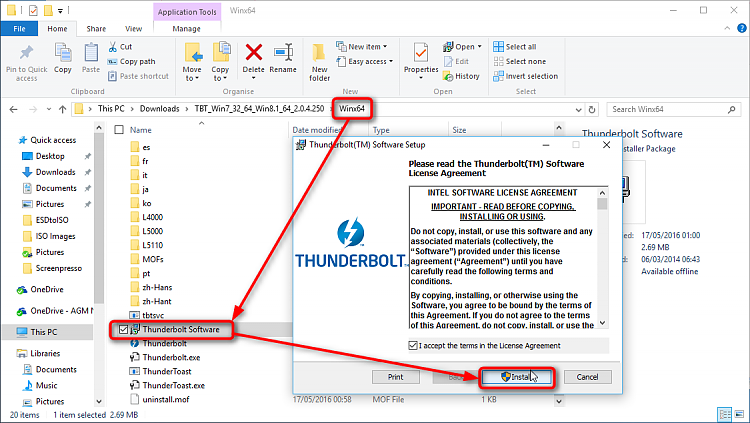The image size is (750, 423).
Task: Click the Search Winx64 field
Action: (x=673, y=110)
